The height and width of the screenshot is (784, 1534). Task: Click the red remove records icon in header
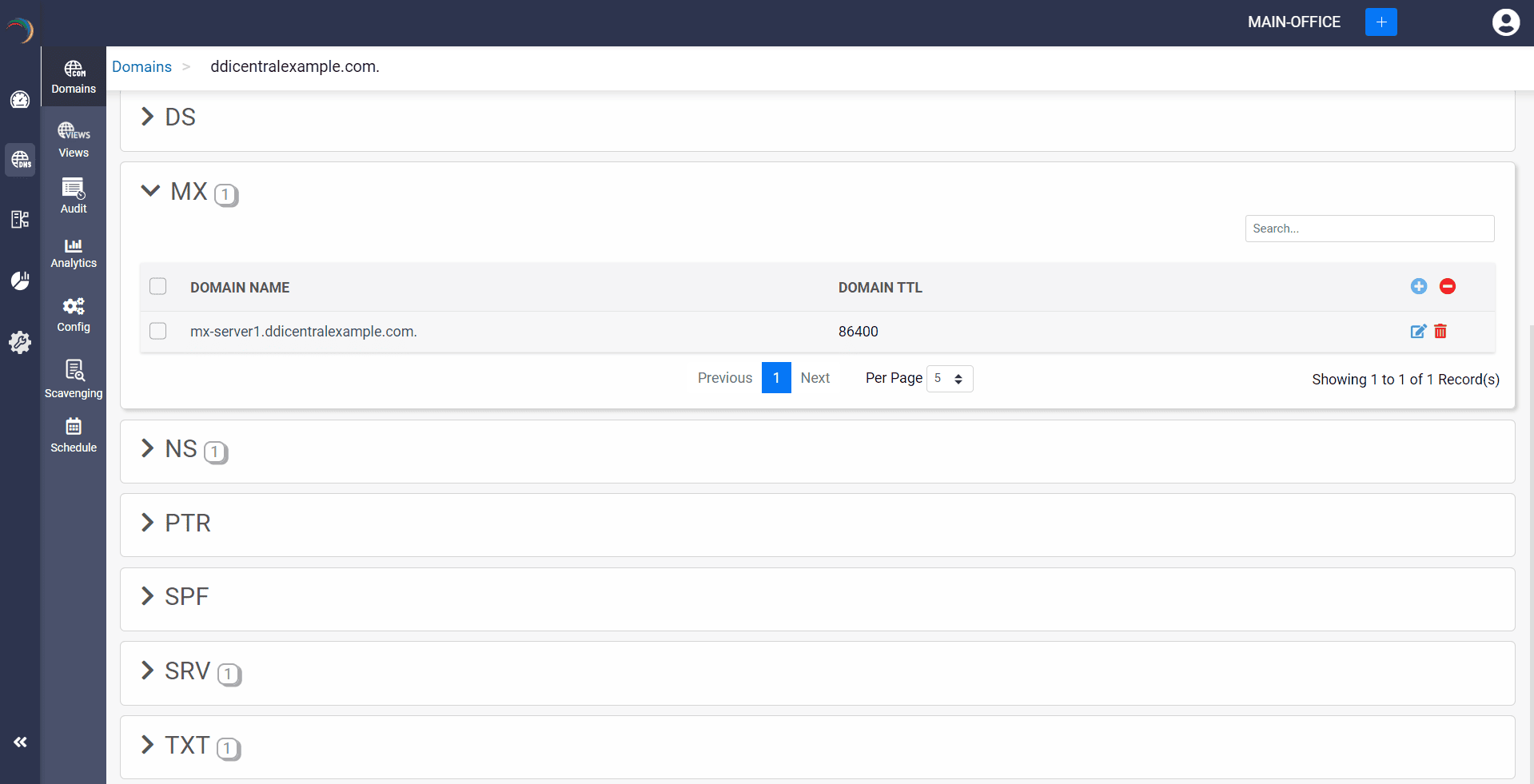pyautogui.click(x=1447, y=286)
